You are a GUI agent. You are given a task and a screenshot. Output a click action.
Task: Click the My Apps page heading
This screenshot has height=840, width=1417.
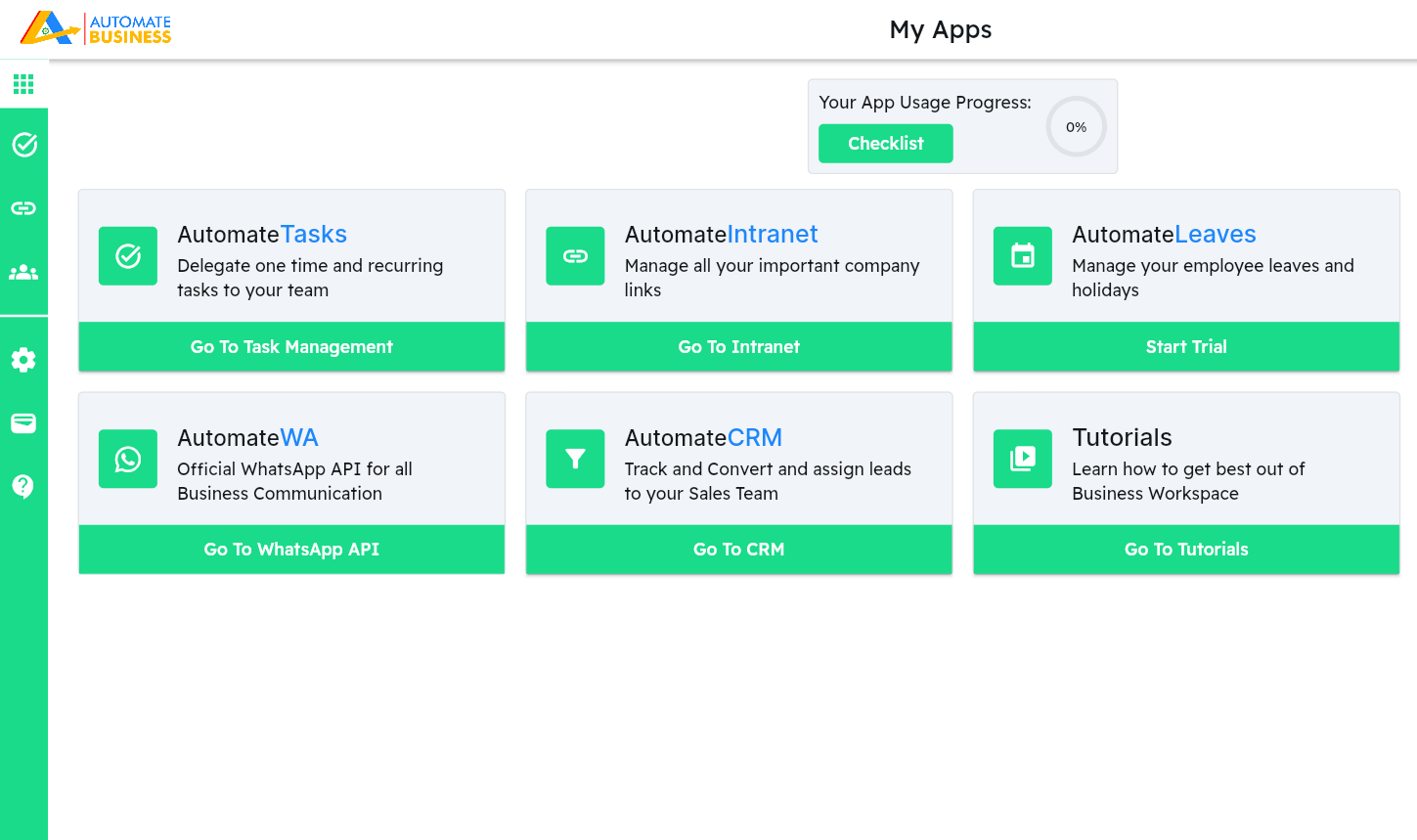pyautogui.click(x=941, y=30)
